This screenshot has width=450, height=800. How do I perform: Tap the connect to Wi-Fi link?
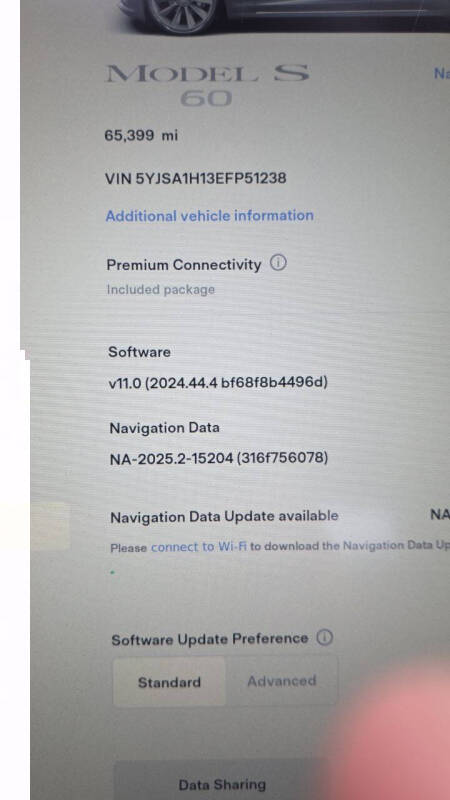[x=199, y=547]
